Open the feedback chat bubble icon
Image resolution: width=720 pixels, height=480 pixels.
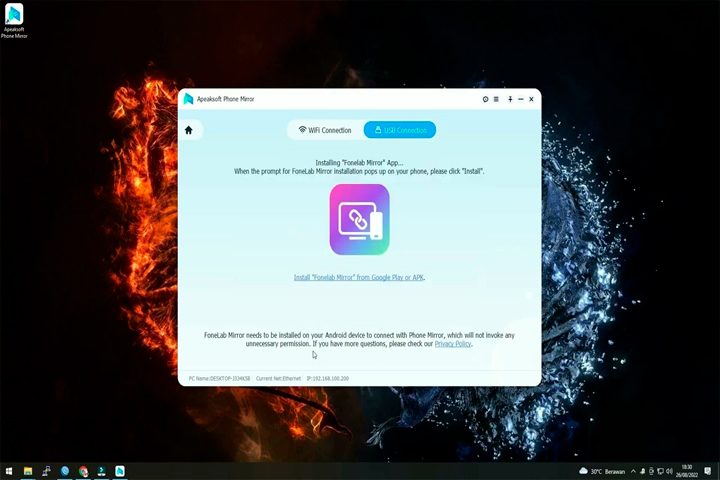coord(485,99)
